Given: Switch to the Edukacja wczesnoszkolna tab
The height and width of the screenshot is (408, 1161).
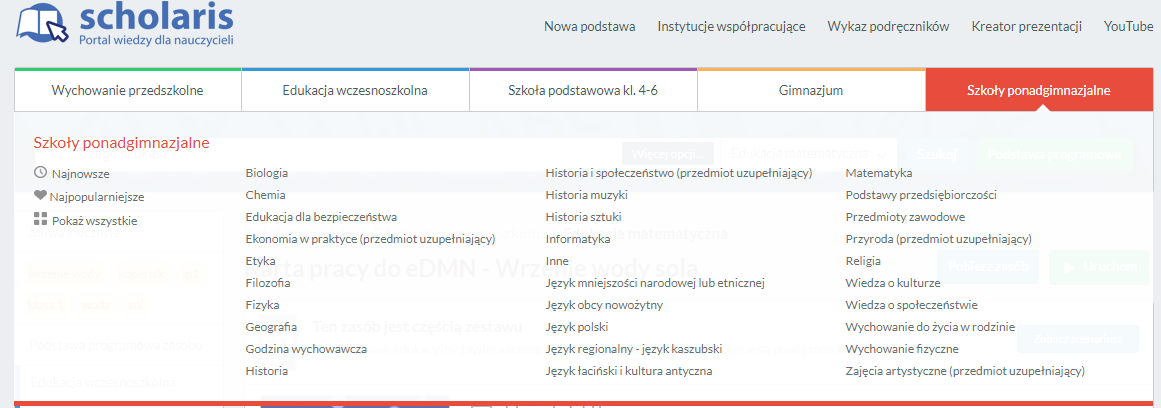Looking at the screenshot, I should 355,91.
